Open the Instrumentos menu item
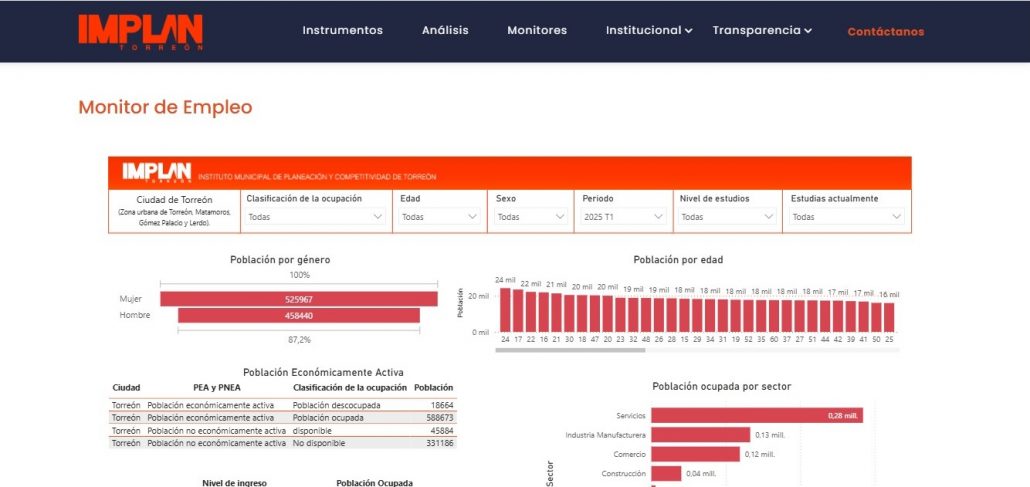This screenshot has width=1030, height=487. pos(342,30)
